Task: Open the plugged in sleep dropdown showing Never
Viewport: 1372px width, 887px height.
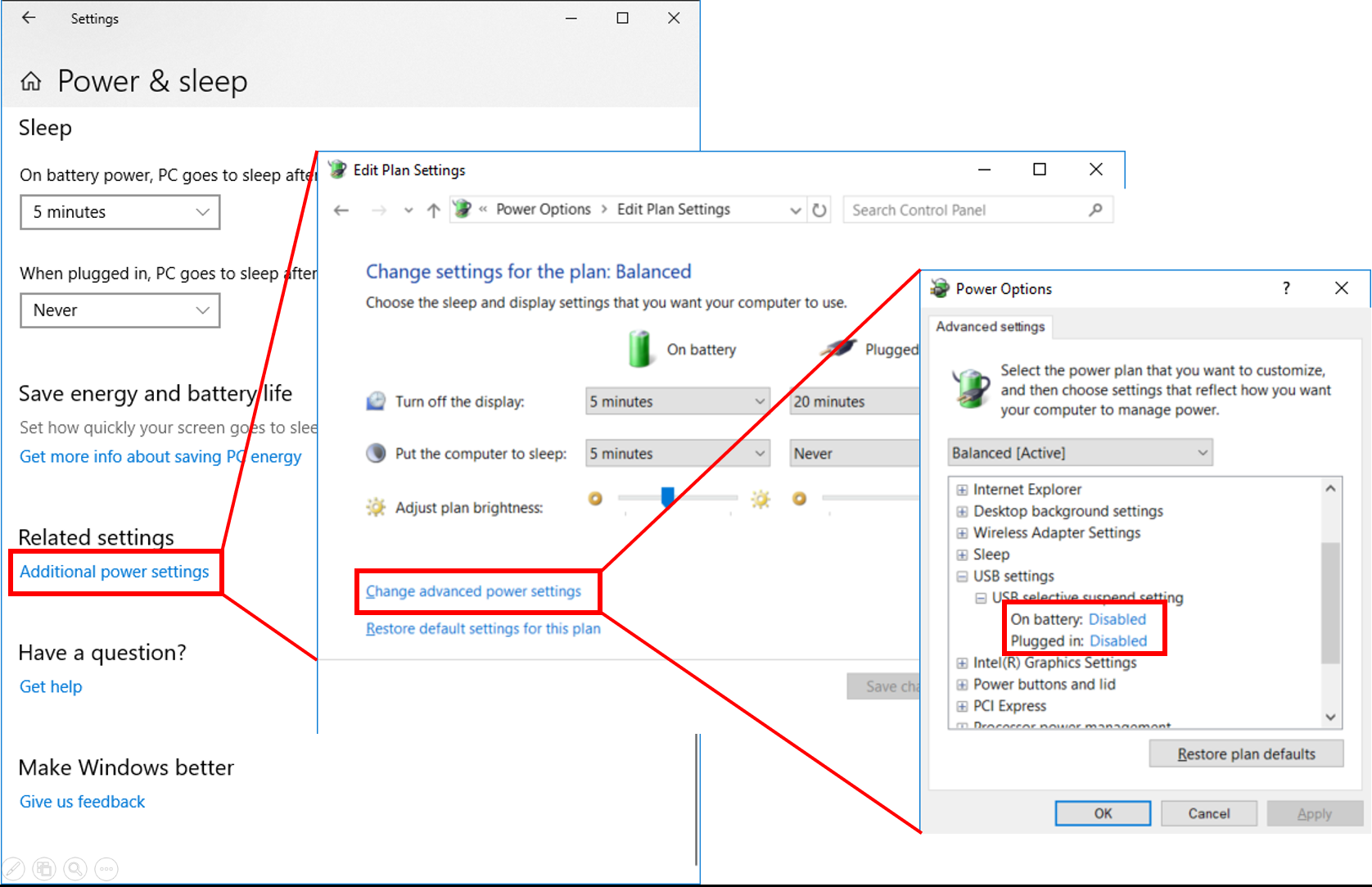Action: (120, 310)
